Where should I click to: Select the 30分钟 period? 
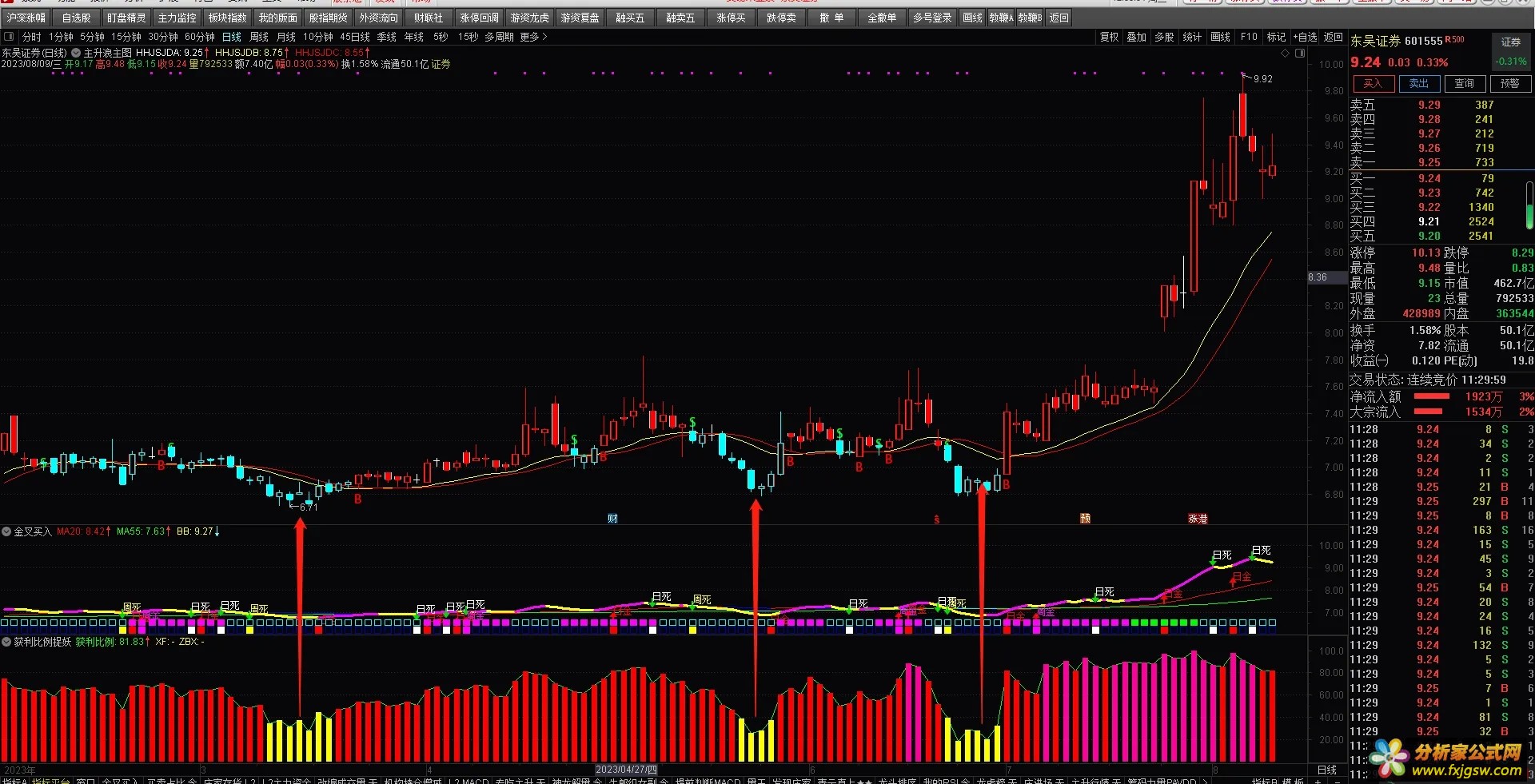coord(163,37)
